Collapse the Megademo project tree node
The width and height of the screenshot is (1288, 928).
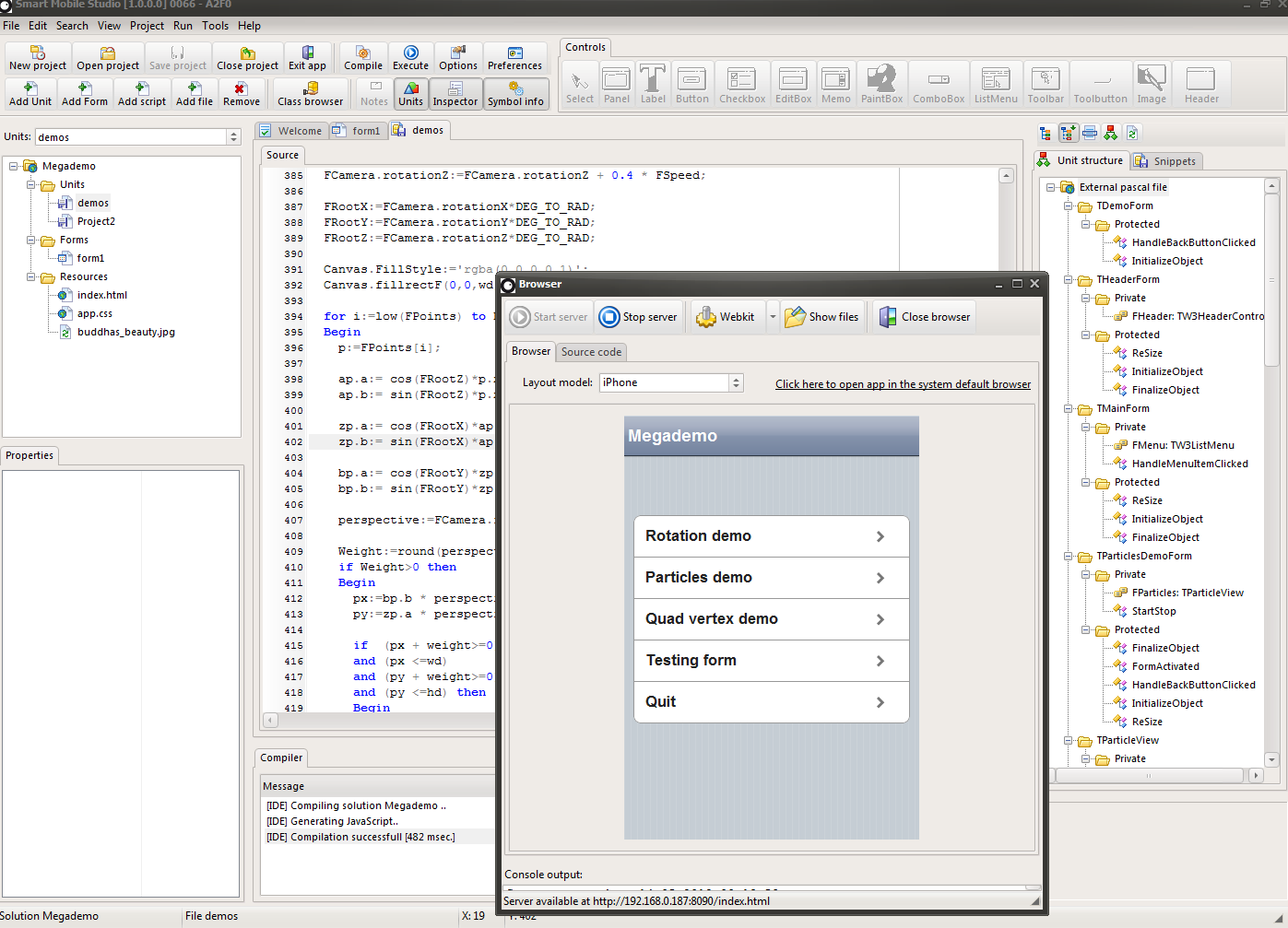pos(14,167)
